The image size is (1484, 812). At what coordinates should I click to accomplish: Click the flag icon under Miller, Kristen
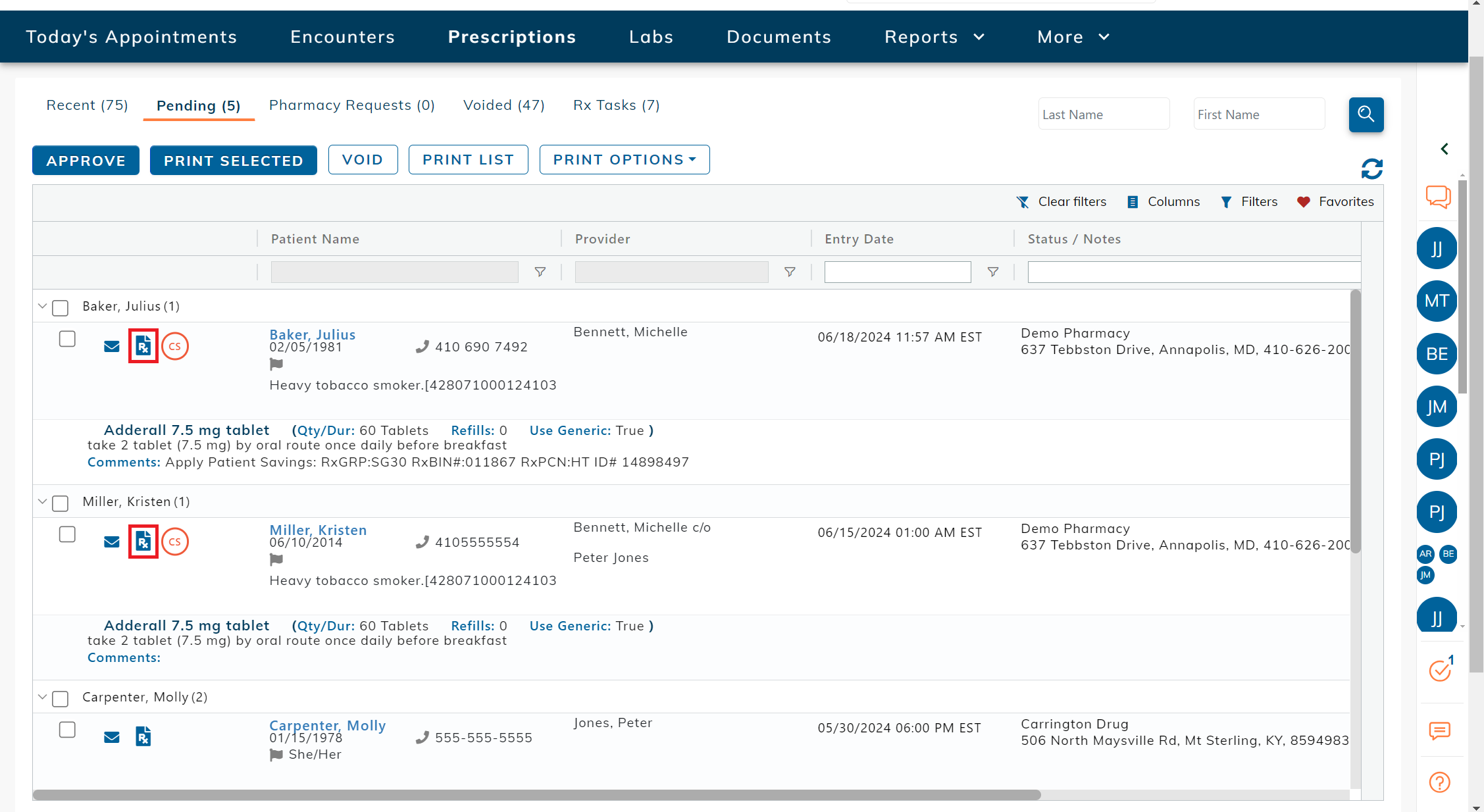click(x=276, y=559)
